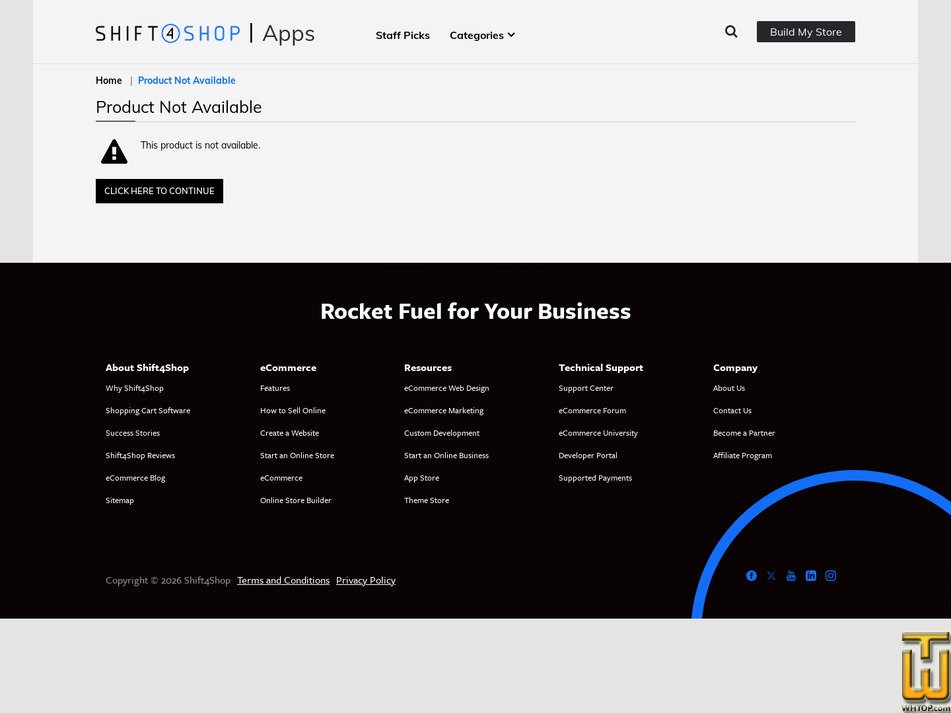Screen dimensions: 951x713
Task: Click 'This product is not available.' text
Action: click(x=200, y=146)
